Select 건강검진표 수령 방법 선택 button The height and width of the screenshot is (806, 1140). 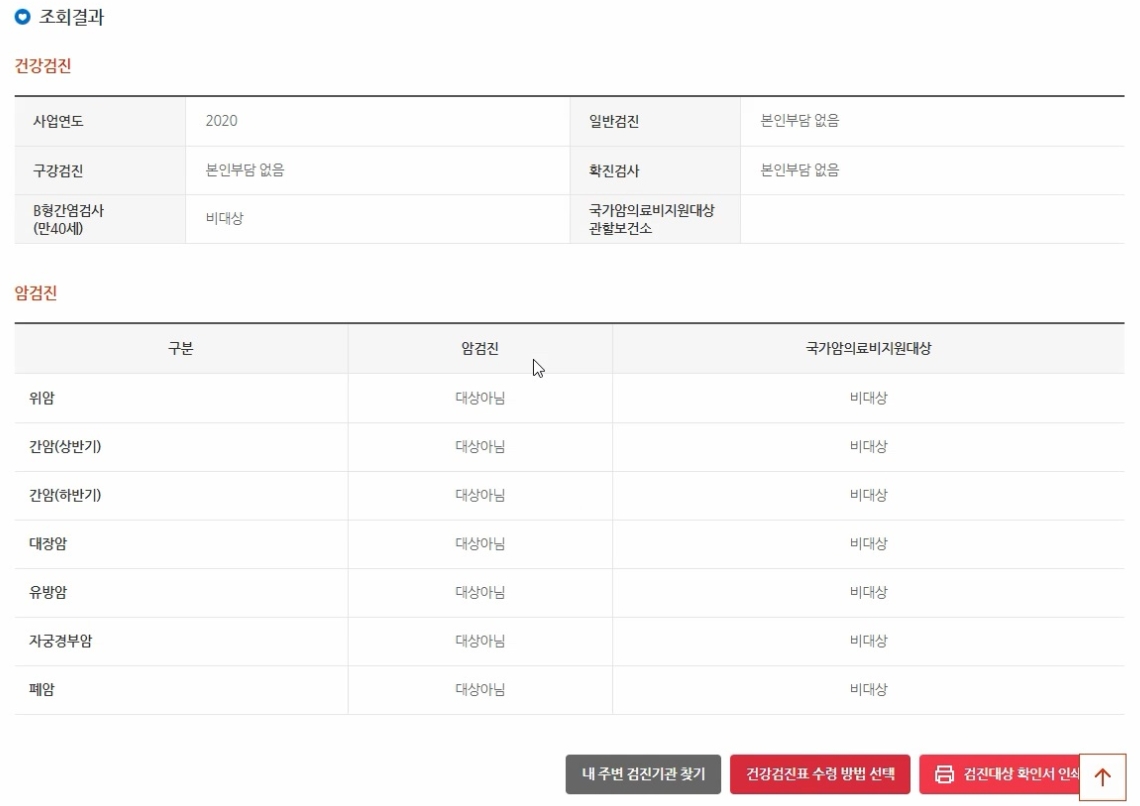(x=819, y=774)
